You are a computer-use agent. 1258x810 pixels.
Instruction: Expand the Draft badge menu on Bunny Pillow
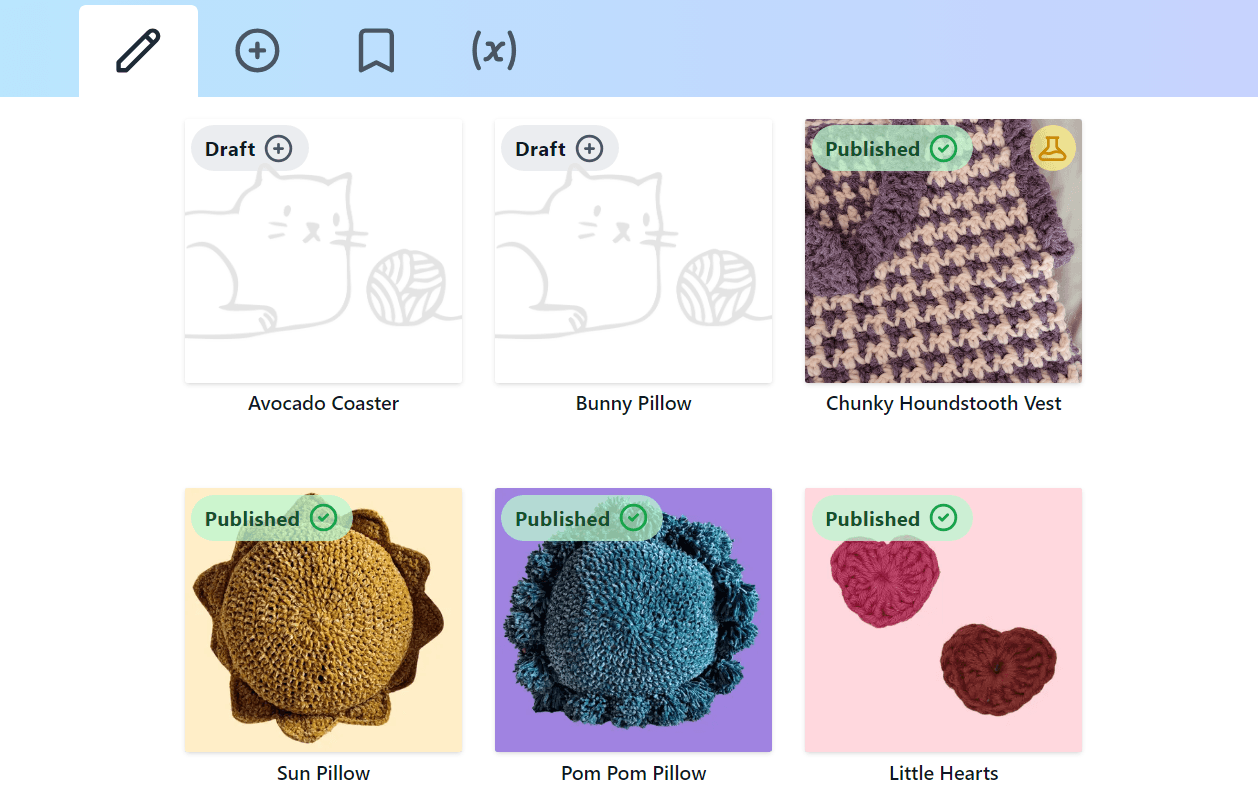click(x=559, y=147)
